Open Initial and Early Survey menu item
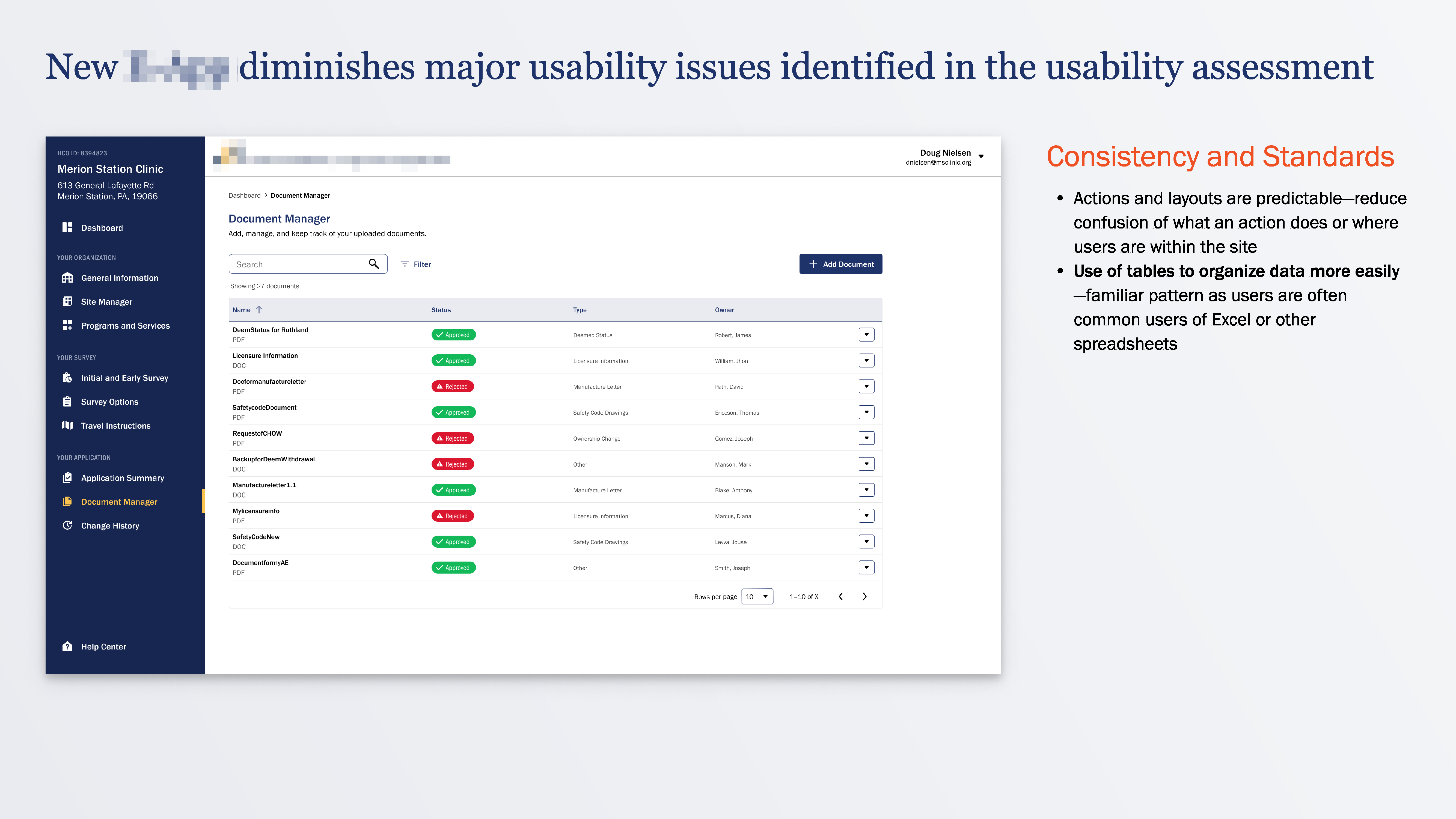Viewport: 1456px width, 819px height. click(x=125, y=378)
